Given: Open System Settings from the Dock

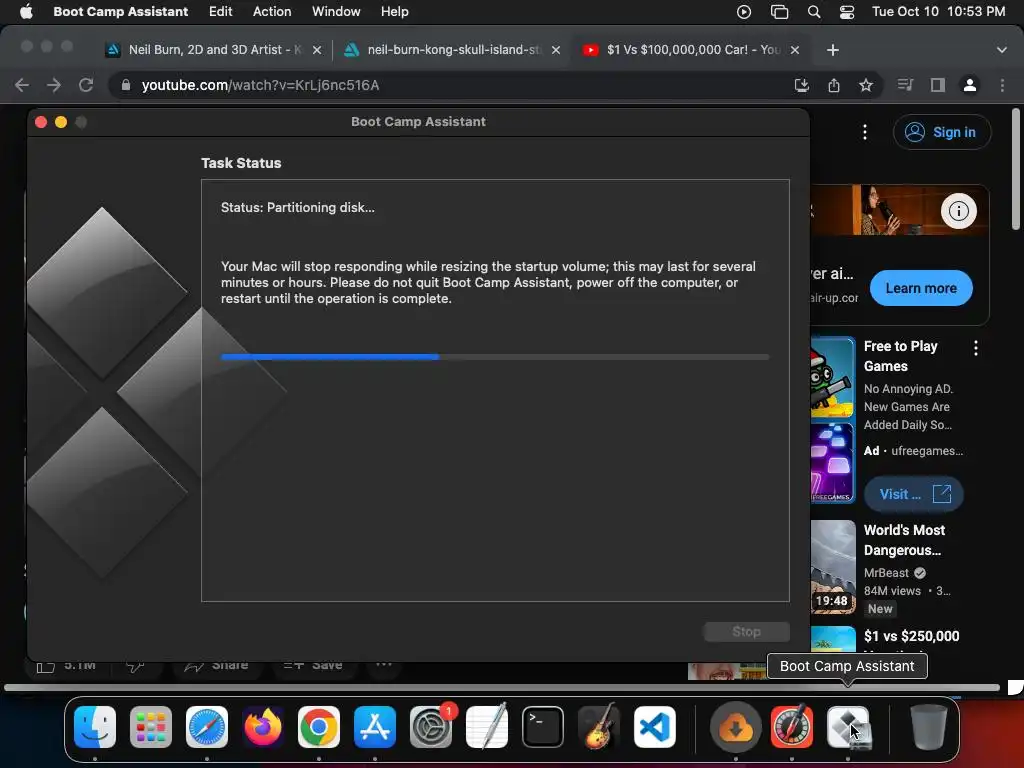Looking at the screenshot, I should (431, 727).
